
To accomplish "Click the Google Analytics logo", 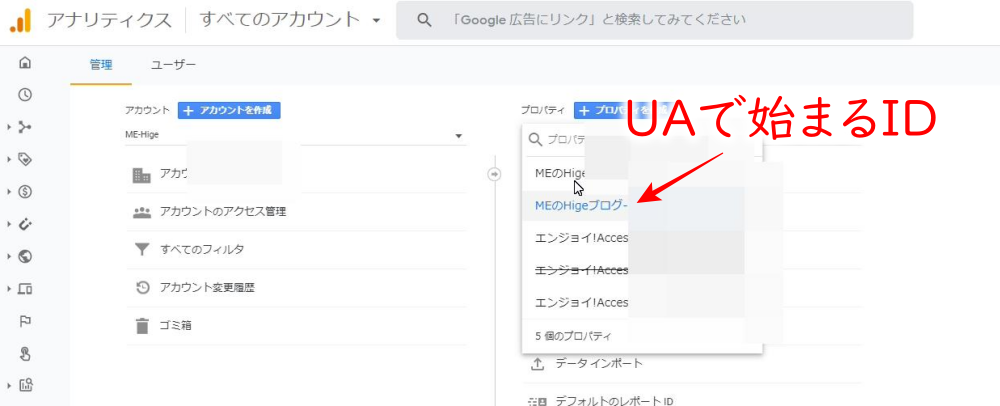I will click(x=20, y=20).
